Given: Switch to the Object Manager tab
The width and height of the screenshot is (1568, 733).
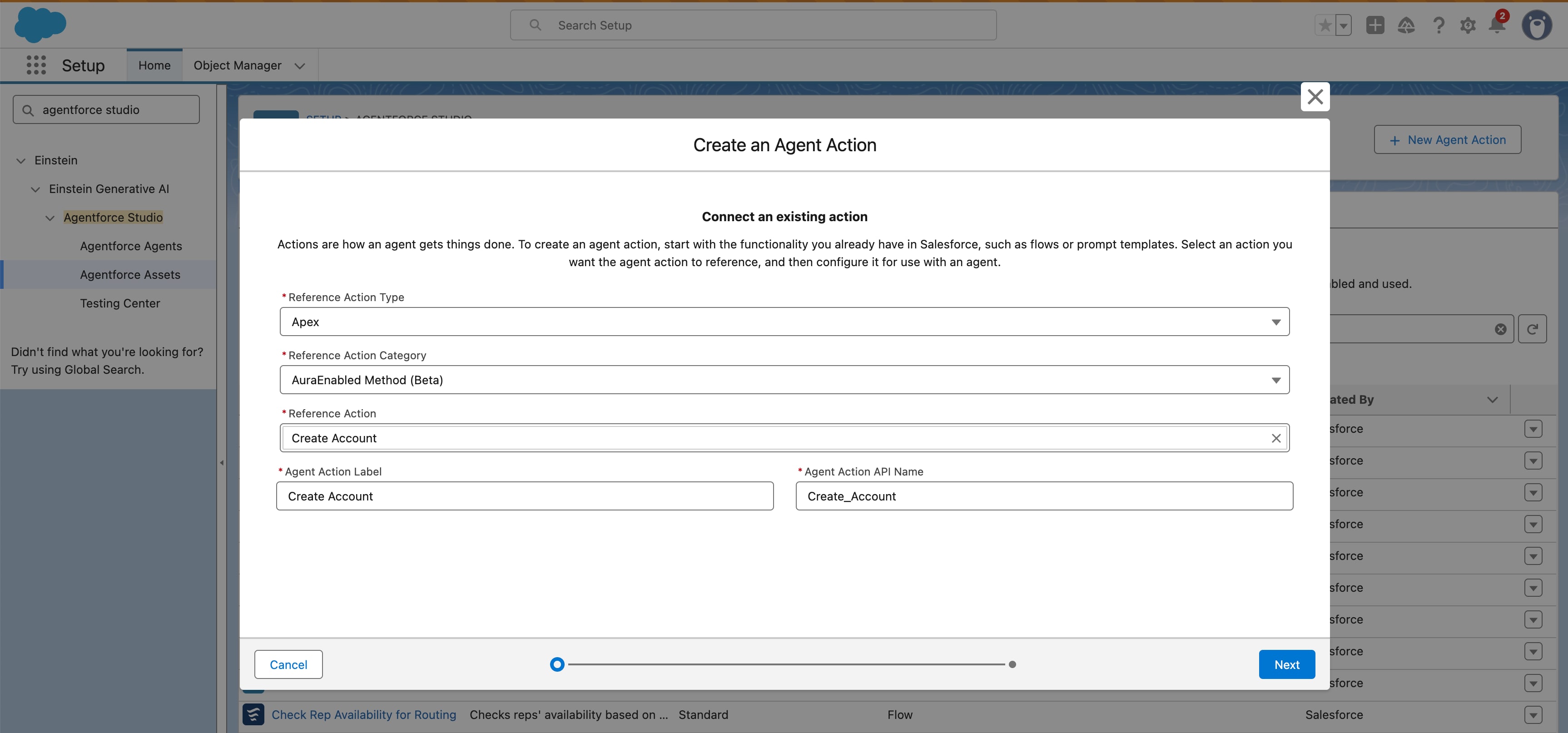Looking at the screenshot, I should (x=238, y=65).
